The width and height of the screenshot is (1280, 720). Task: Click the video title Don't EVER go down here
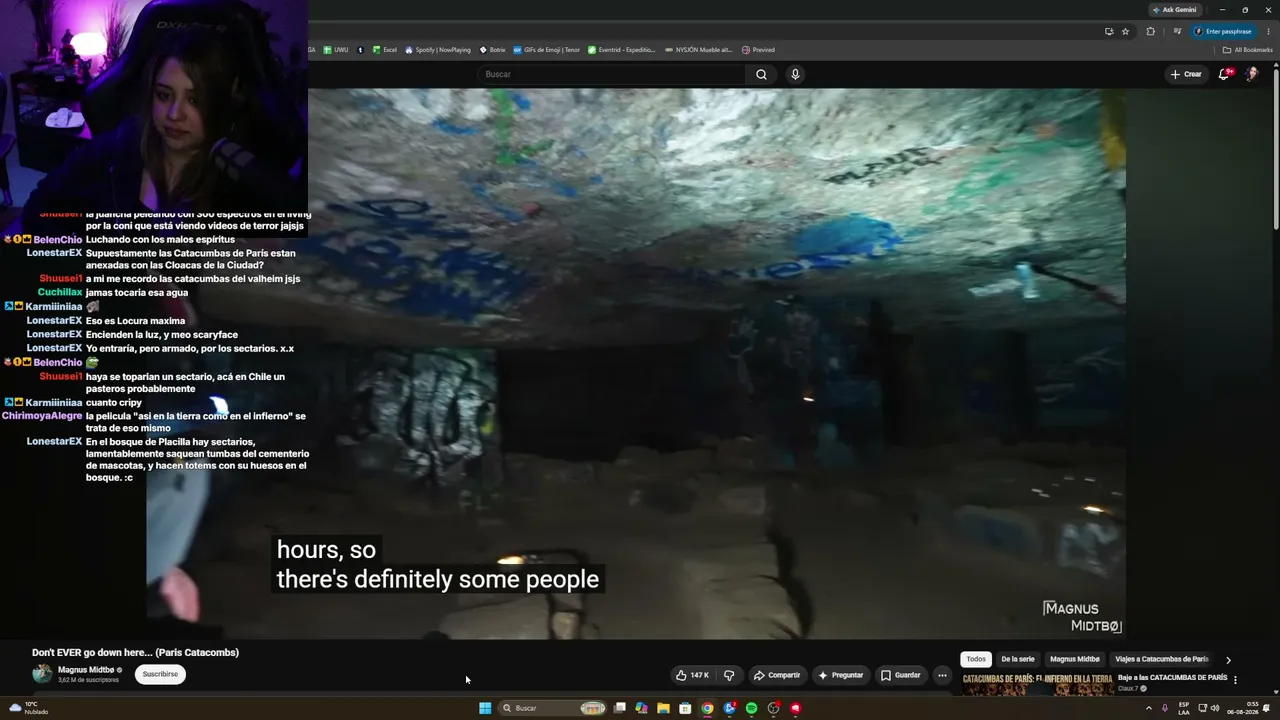pos(135,653)
